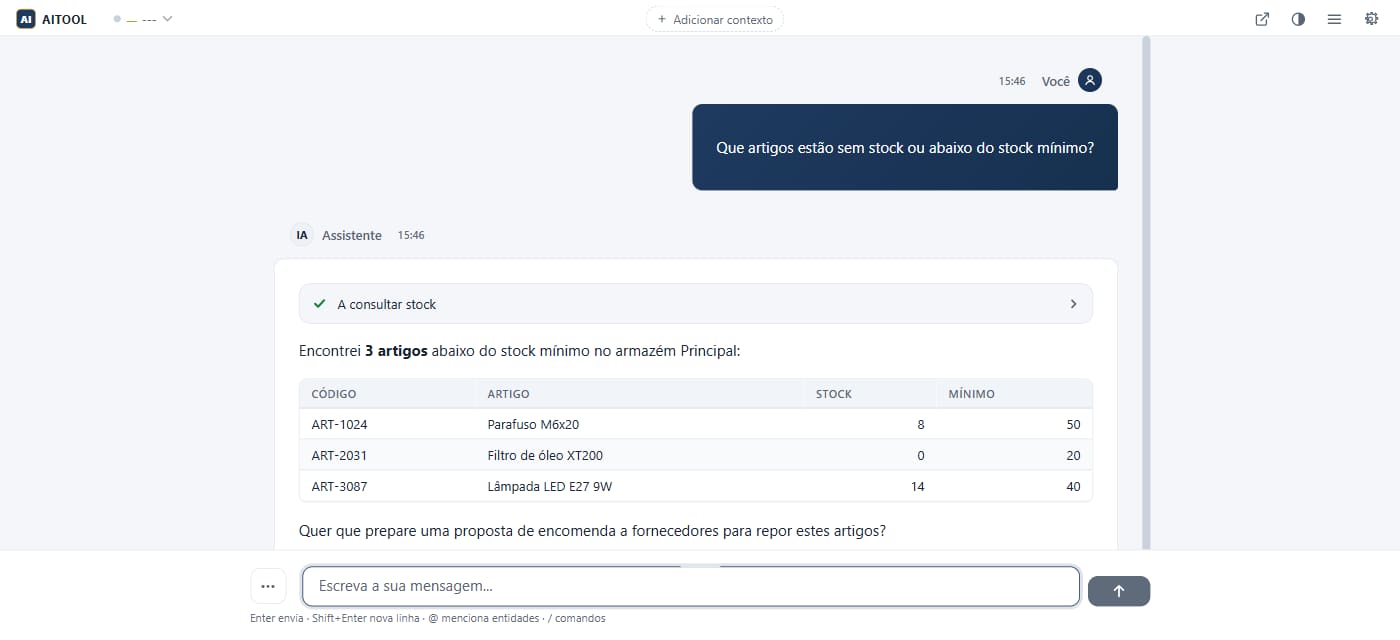1400x640 pixels.
Task: Click the Você sender label
Action: click(x=1056, y=81)
